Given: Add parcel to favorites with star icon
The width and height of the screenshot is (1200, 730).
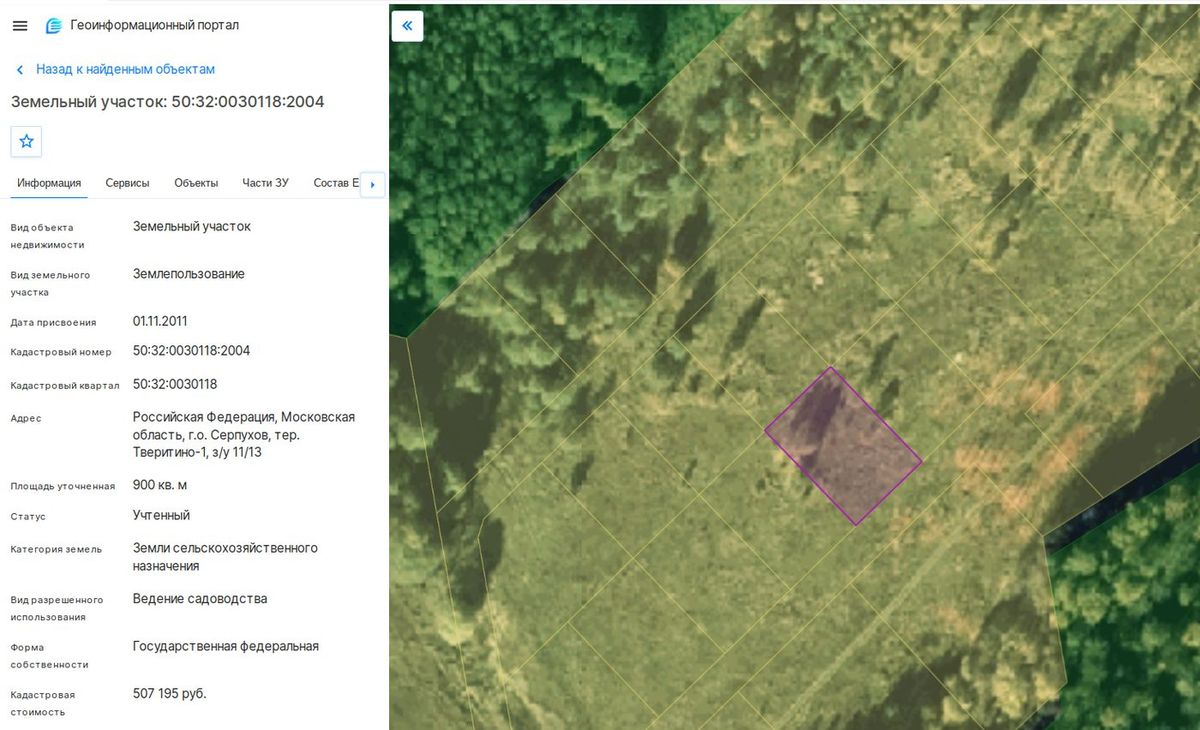Looking at the screenshot, I should tap(26, 141).
